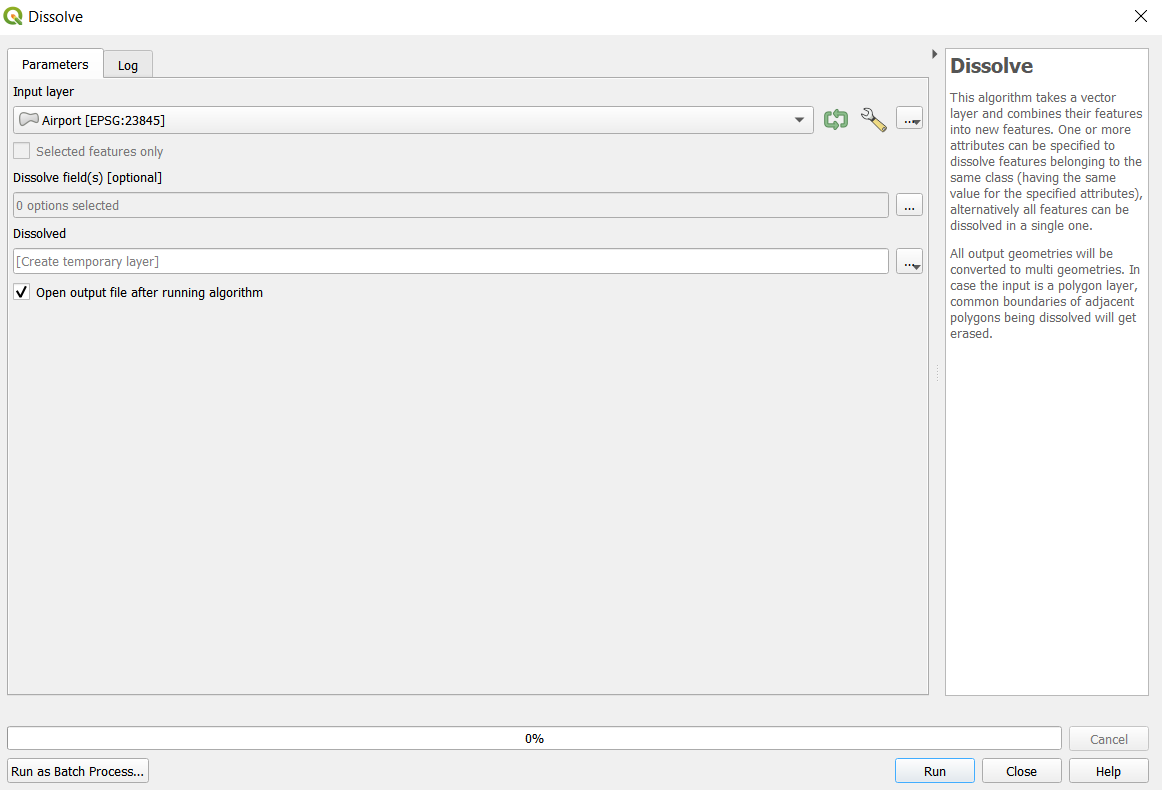Open the Dissolve field(s) selection ellipsis button
This screenshot has width=1162, height=790.
click(909, 205)
